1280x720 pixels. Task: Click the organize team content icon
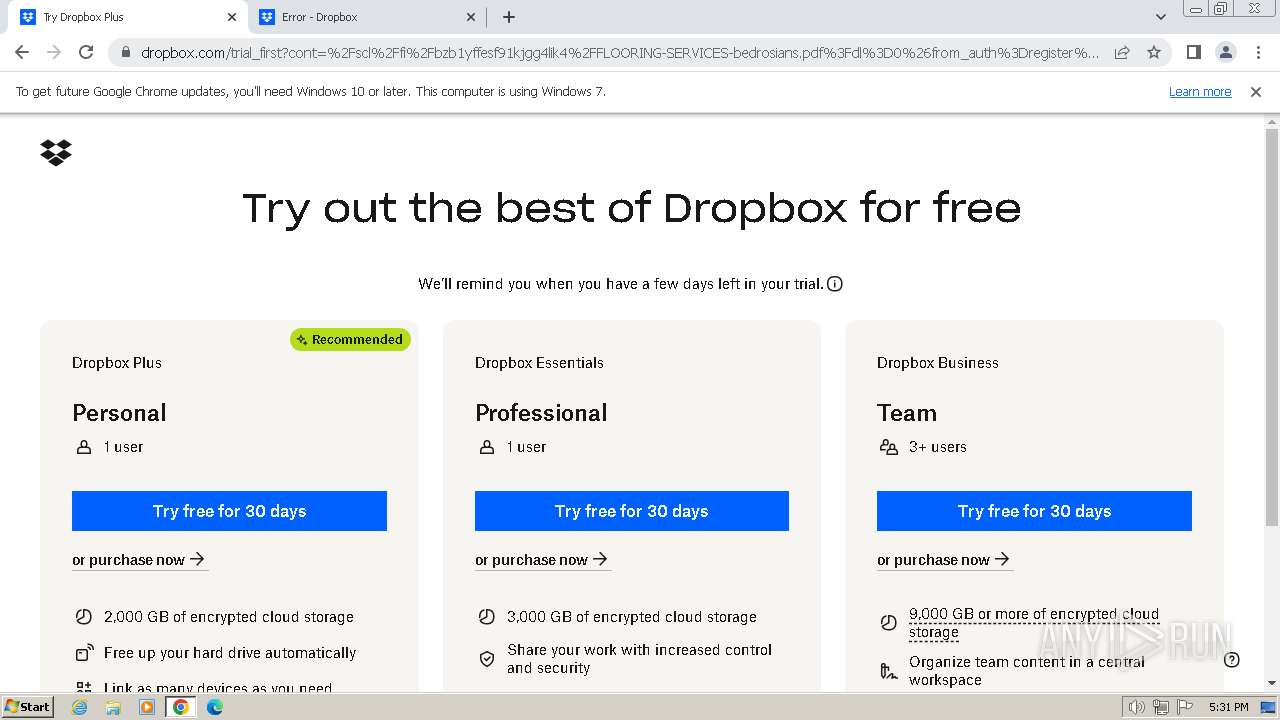pyautogui.click(x=889, y=671)
